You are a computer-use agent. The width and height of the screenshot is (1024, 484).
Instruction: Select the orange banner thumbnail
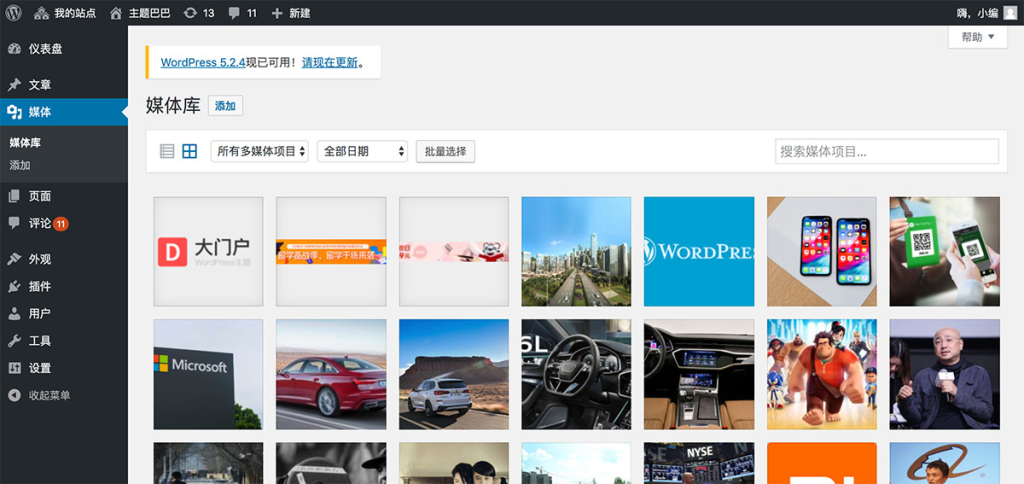coord(331,251)
